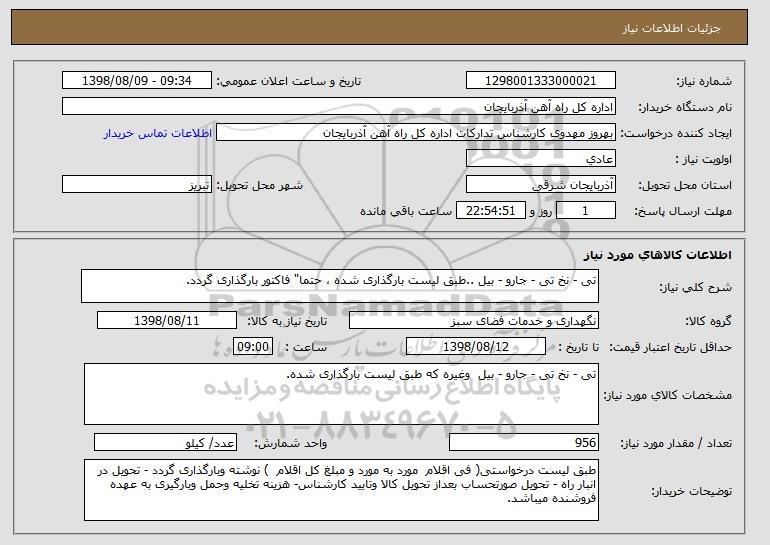This screenshot has height=545, width=770.
Task: Click the remaining days field showing 1
Action: point(585,211)
